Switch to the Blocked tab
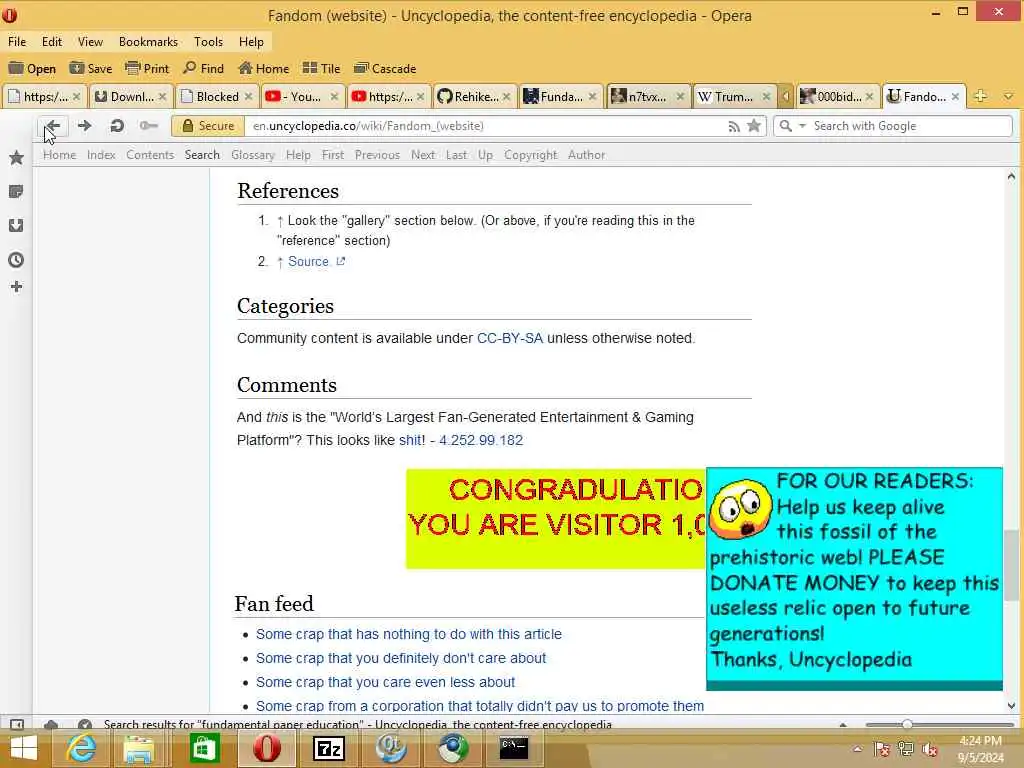Viewport: 1024px width, 768px height. click(x=216, y=96)
